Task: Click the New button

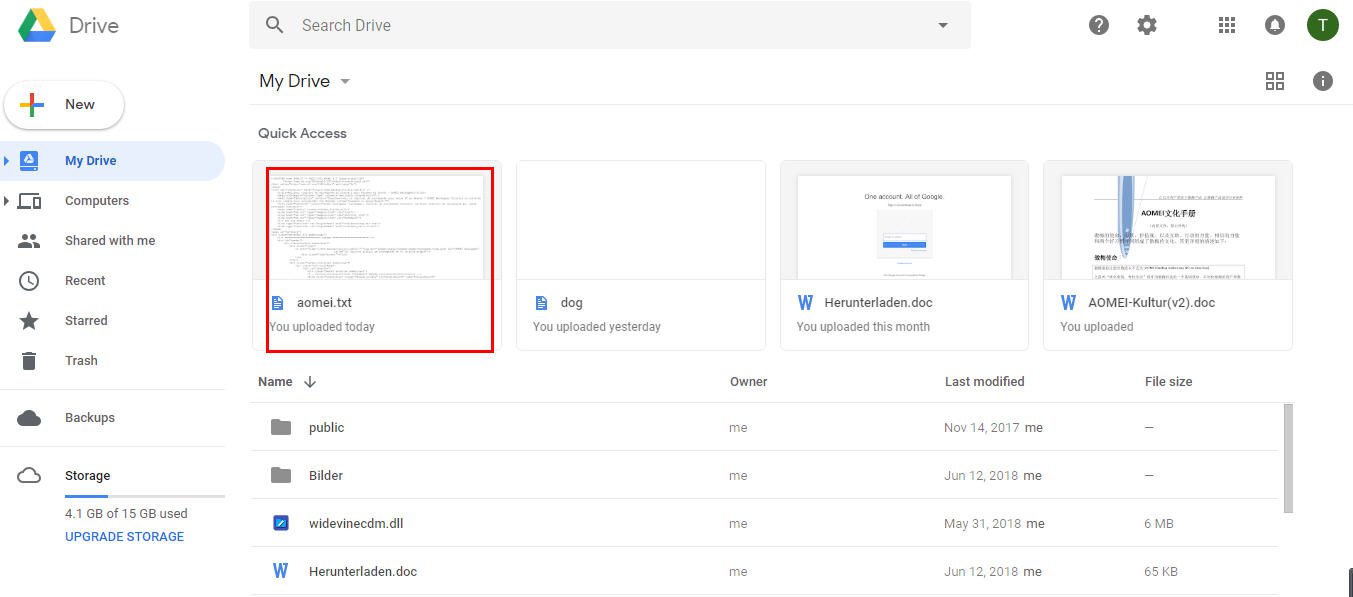Action: (x=64, y=105)
